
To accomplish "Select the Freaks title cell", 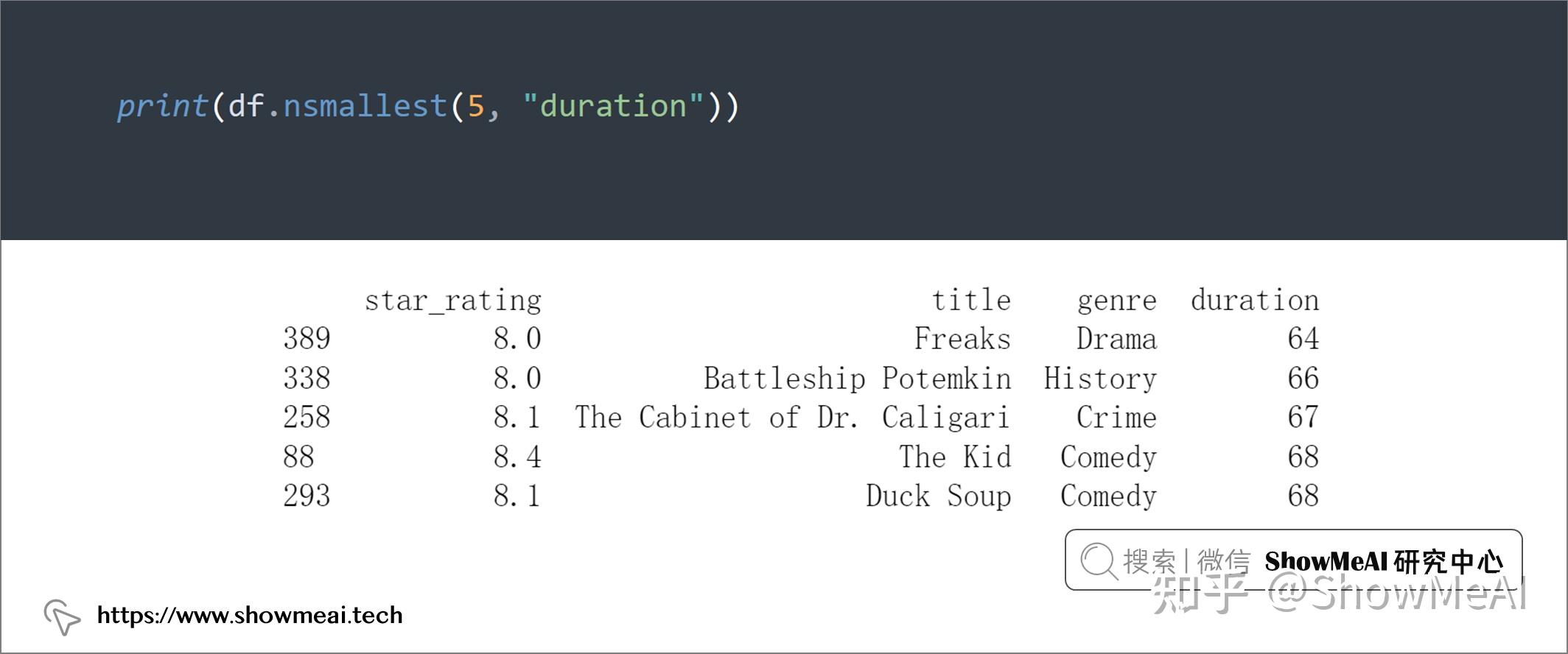I will [x=962, y=339].
